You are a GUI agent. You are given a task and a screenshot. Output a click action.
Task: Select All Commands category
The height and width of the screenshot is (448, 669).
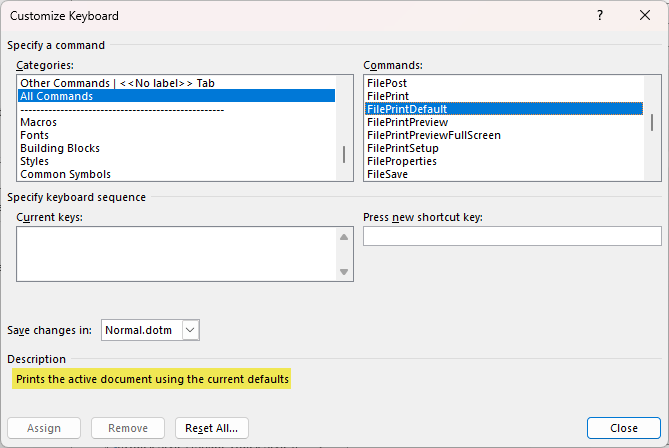click(176, 96)
